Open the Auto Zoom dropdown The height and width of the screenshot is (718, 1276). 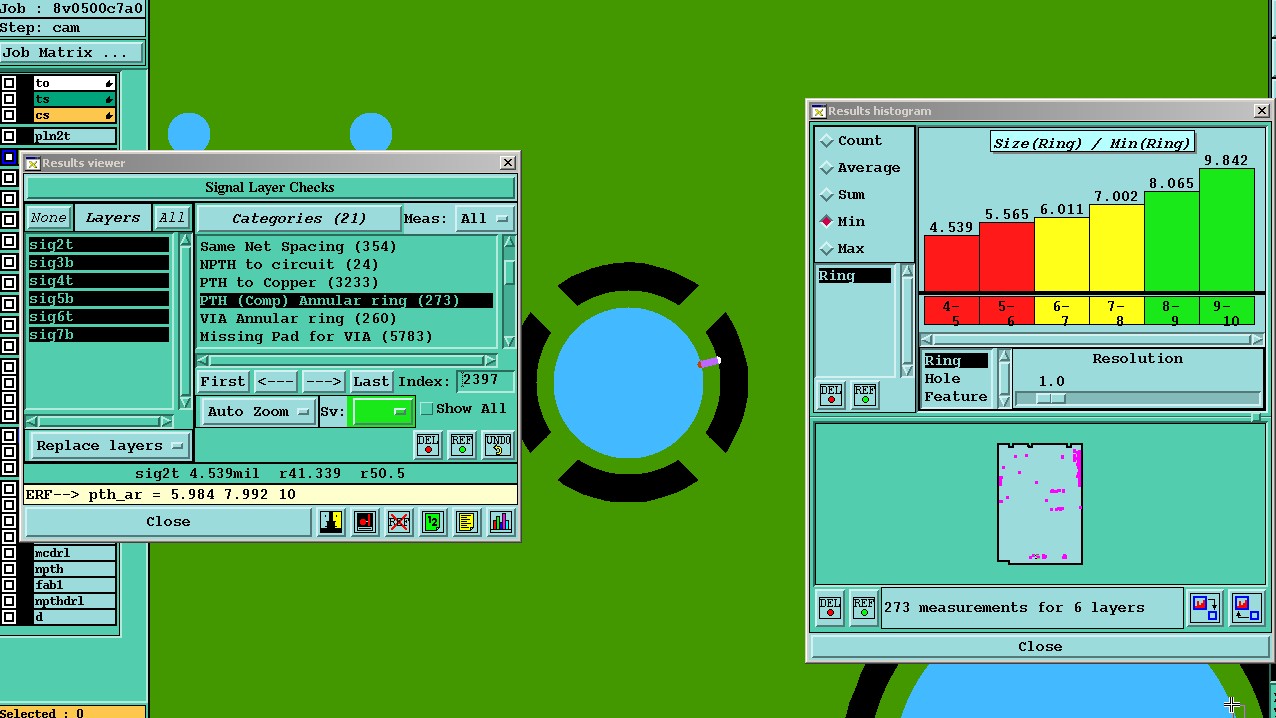click(x=258, y=411)
